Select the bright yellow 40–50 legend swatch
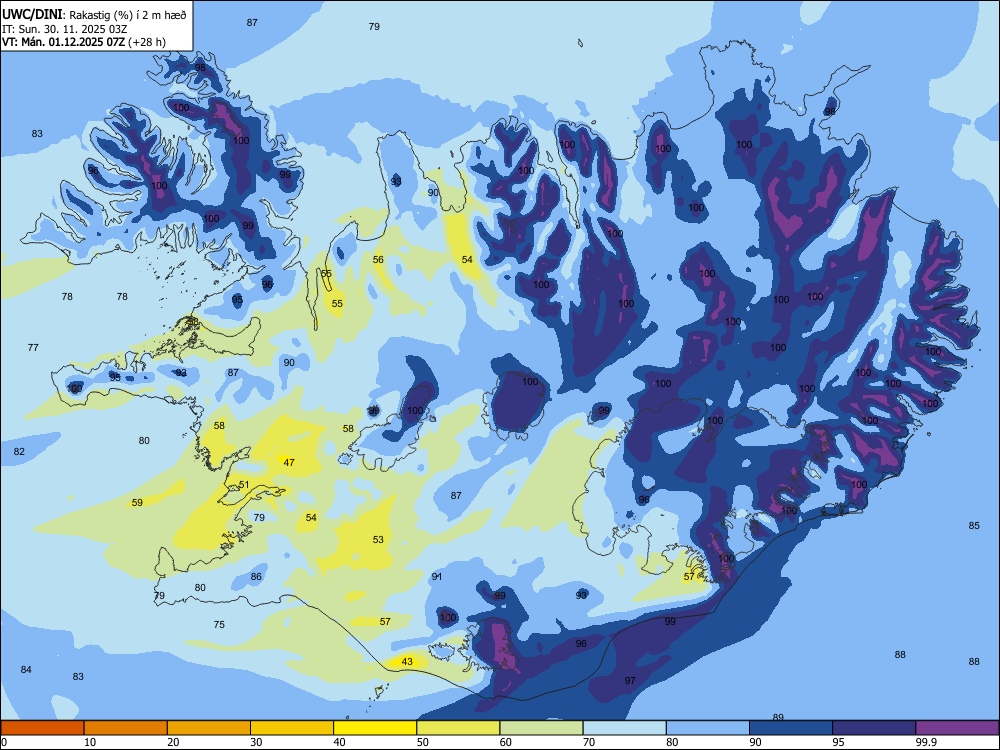Screen dimensions: 1000x750 (x=375, y=728)
